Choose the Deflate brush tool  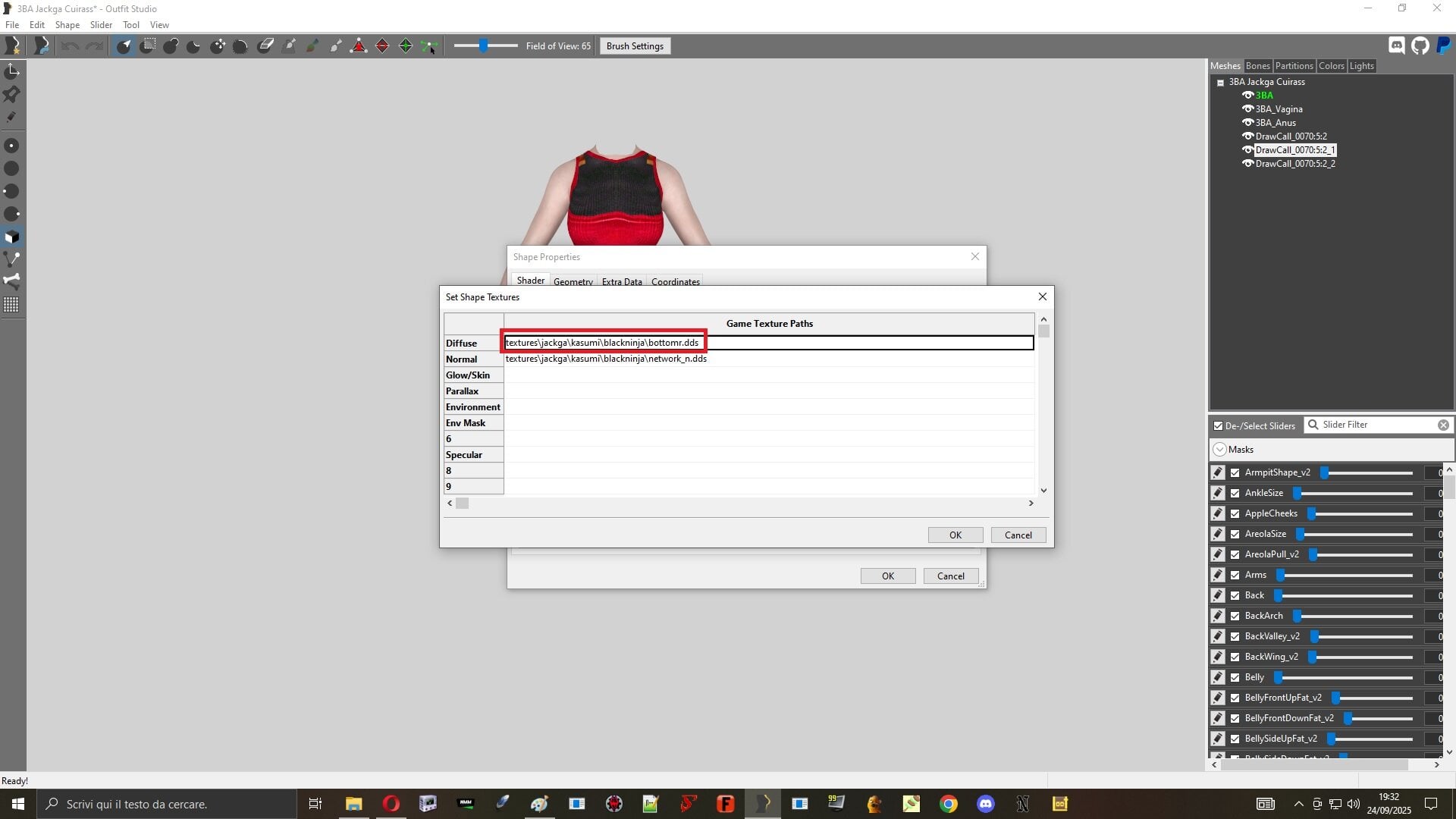(x=193, y=46)
